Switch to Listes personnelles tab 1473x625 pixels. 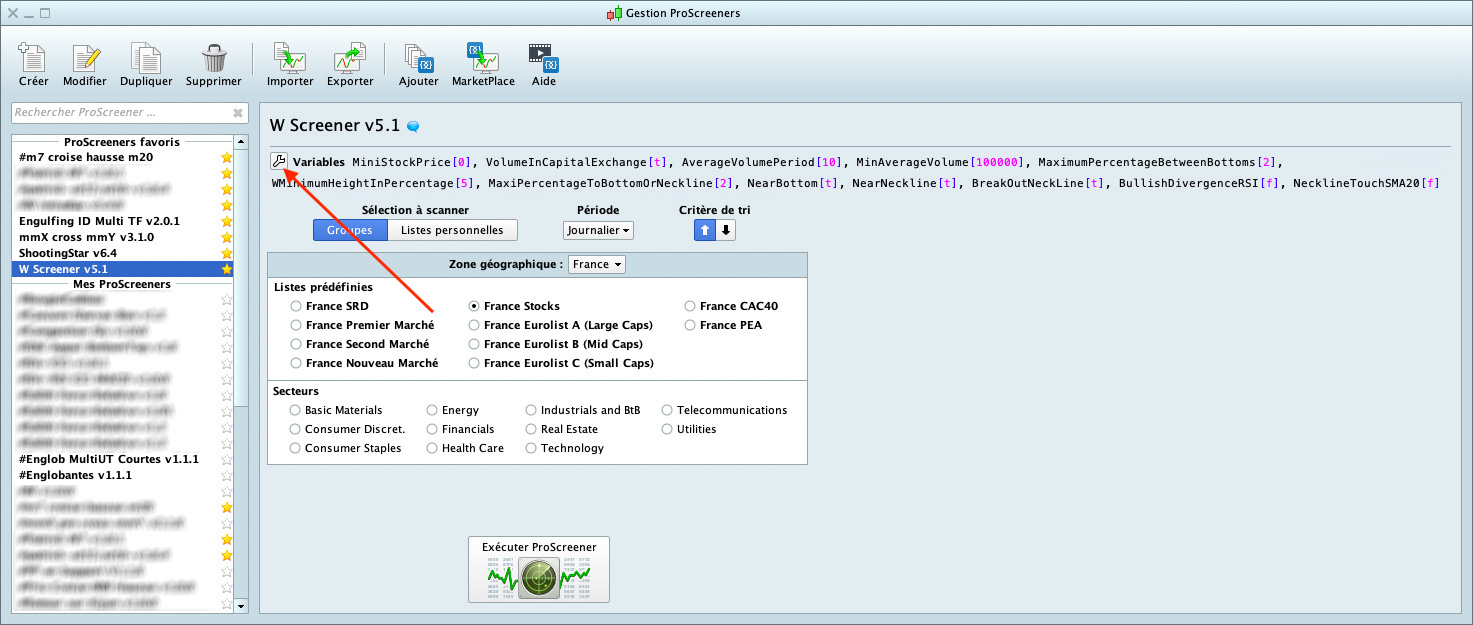point(453,230)
